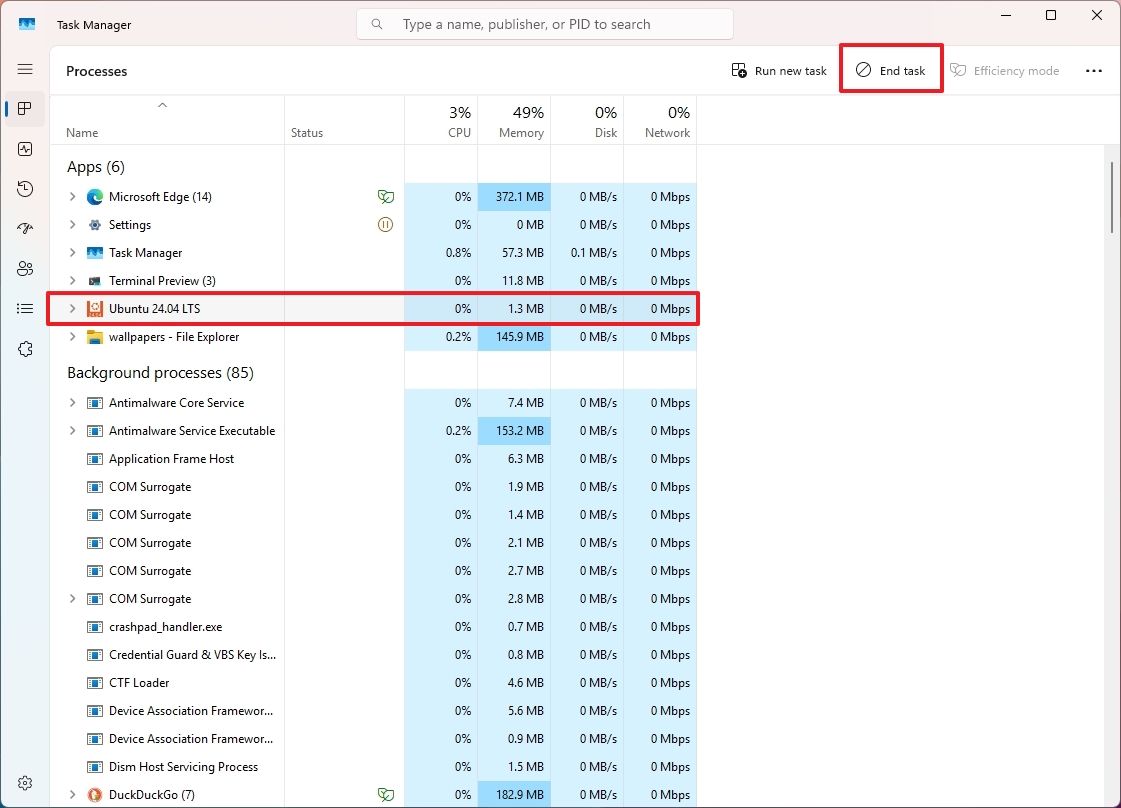Image resolution: width=1121 pixels, height=808 pixels.
Task: Expand the Terminal Preview process group
Action: point(71,280)
